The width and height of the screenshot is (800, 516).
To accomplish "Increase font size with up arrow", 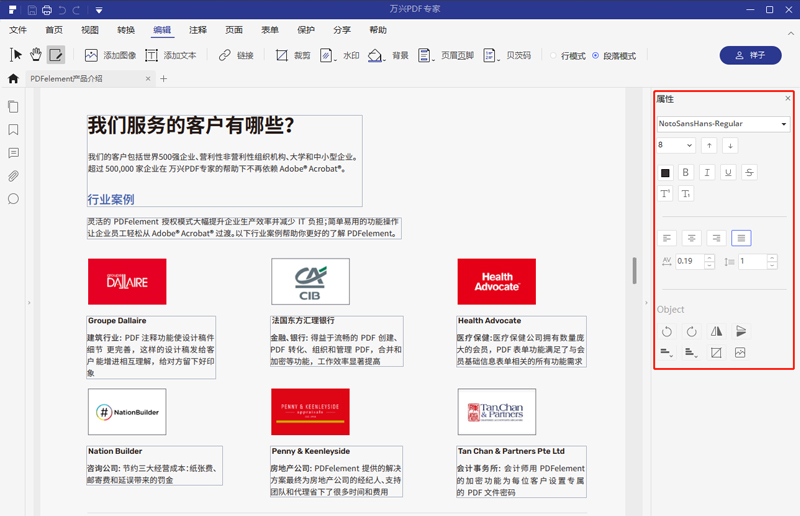I will pyautogui.click(x=709, y=145).
